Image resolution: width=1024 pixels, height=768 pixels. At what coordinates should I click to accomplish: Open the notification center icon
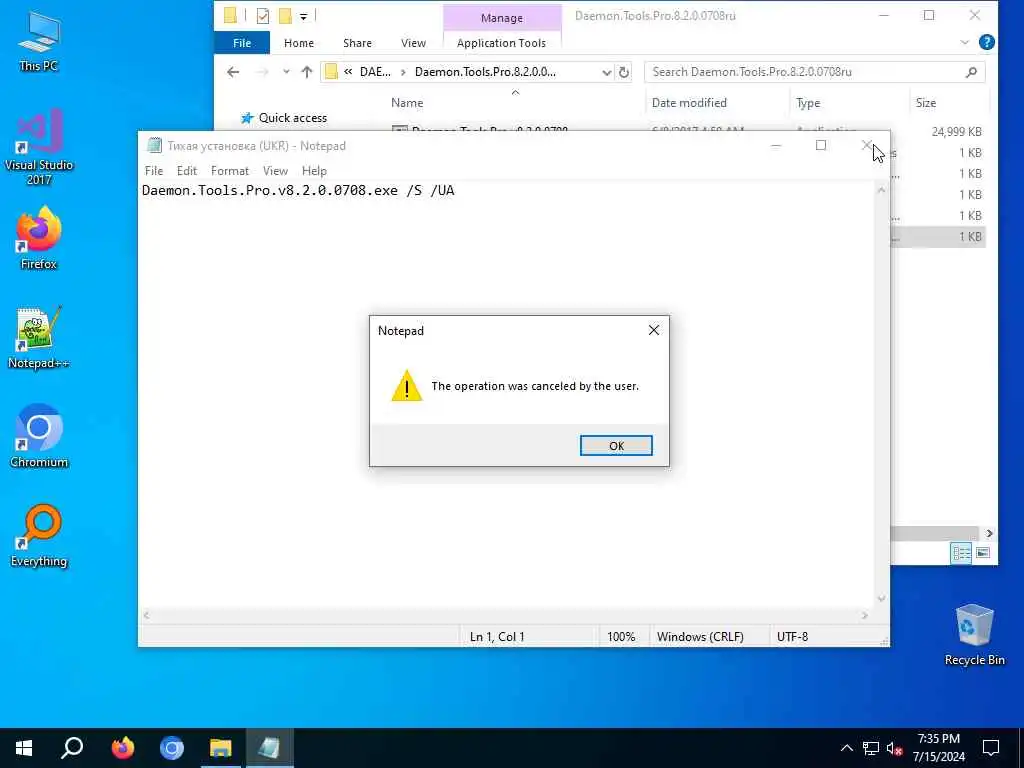tap(991, 748)
